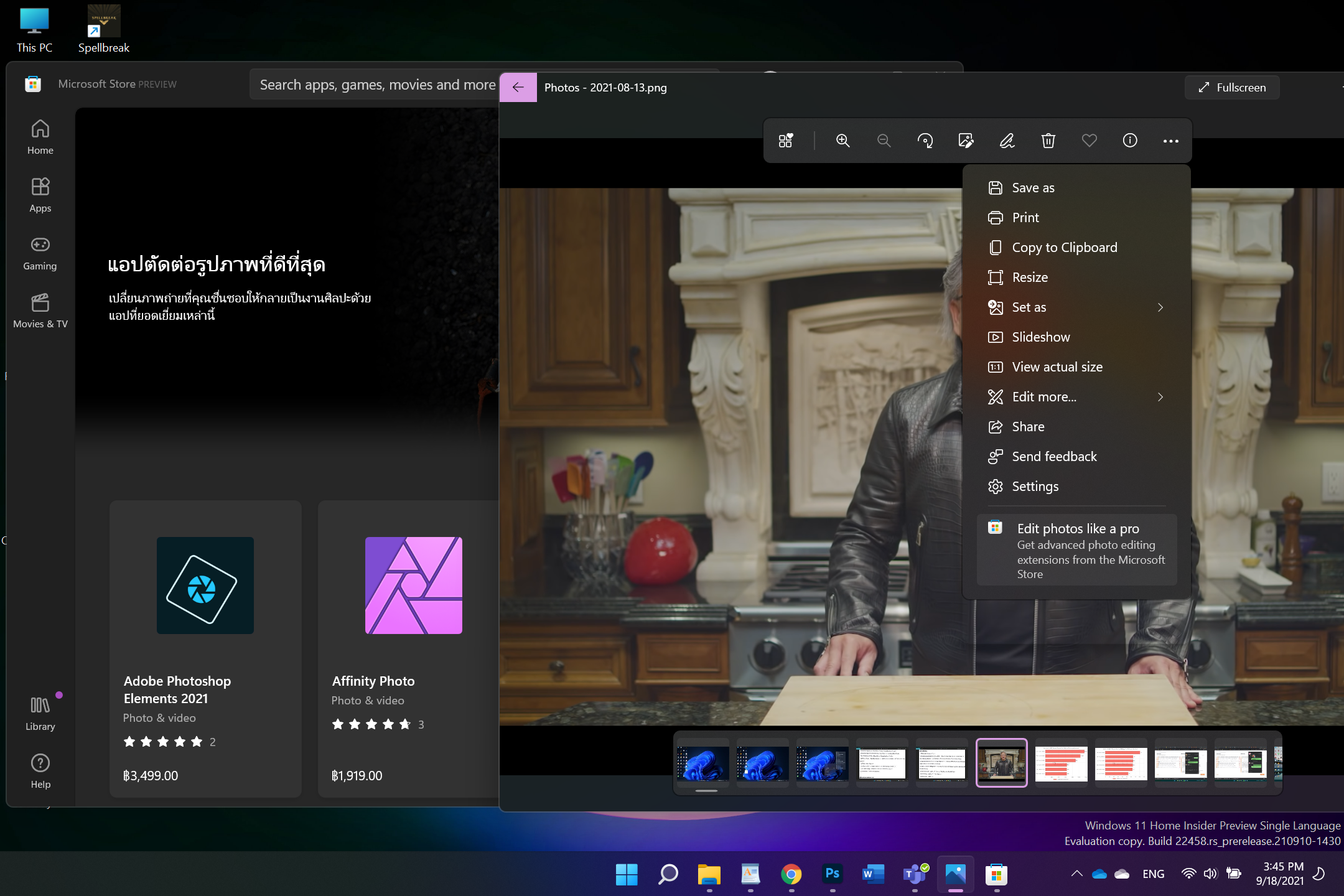The image size is (1344, 896).
Task: Start Slideshow from menu
Action: 1076,337
